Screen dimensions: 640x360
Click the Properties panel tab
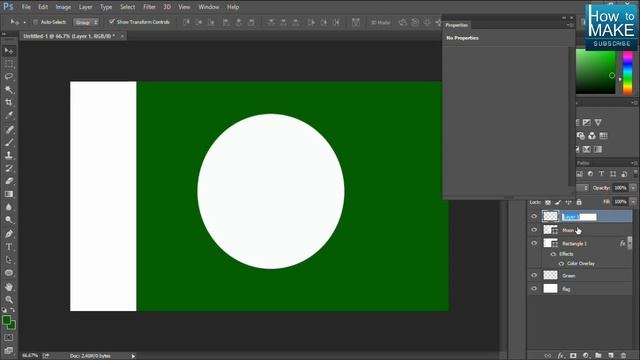click(457, 25)
